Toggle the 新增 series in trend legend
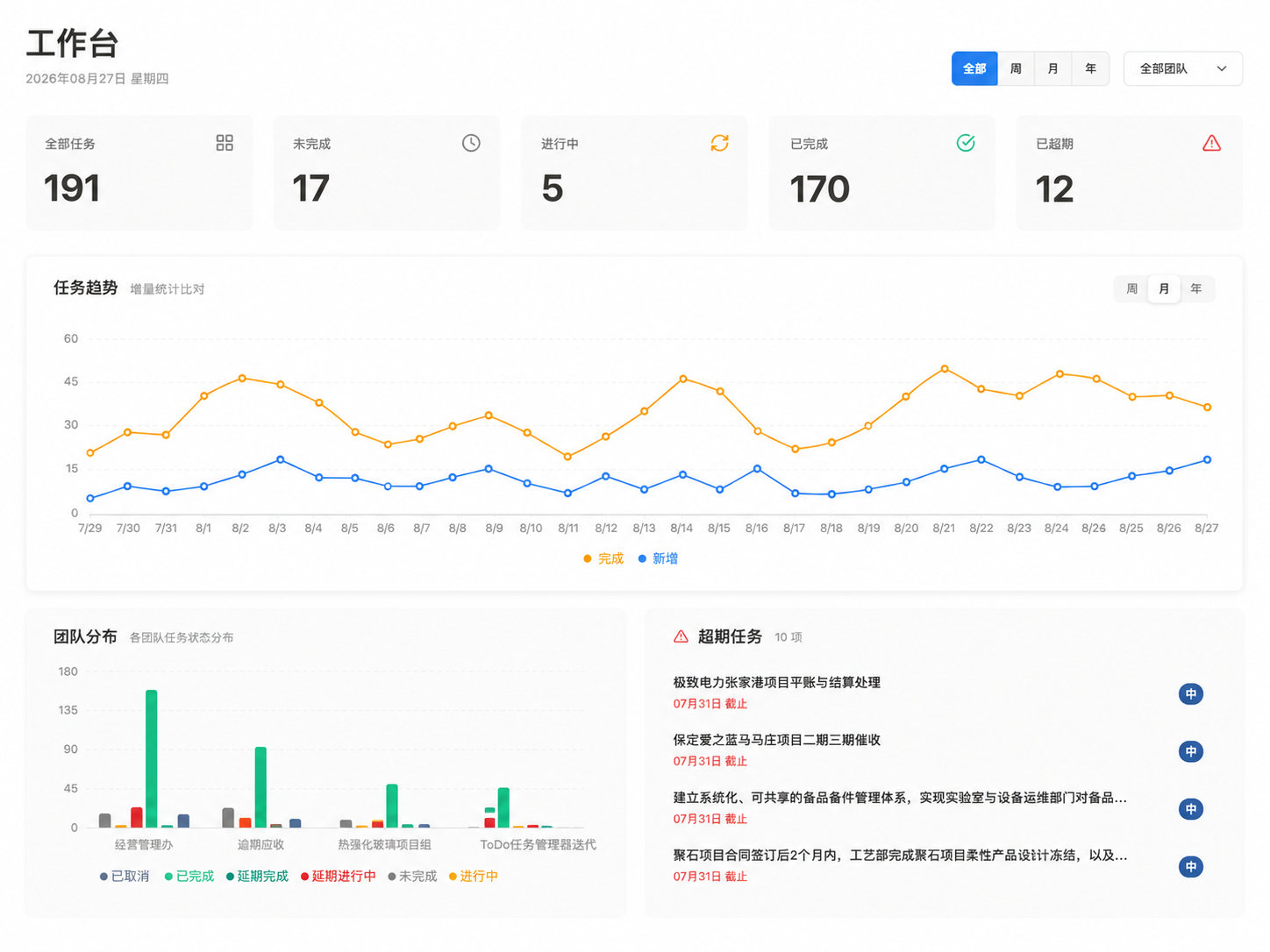Image resolution: width=1270 pixels, height=952 pixels. (x=658, y=558)
